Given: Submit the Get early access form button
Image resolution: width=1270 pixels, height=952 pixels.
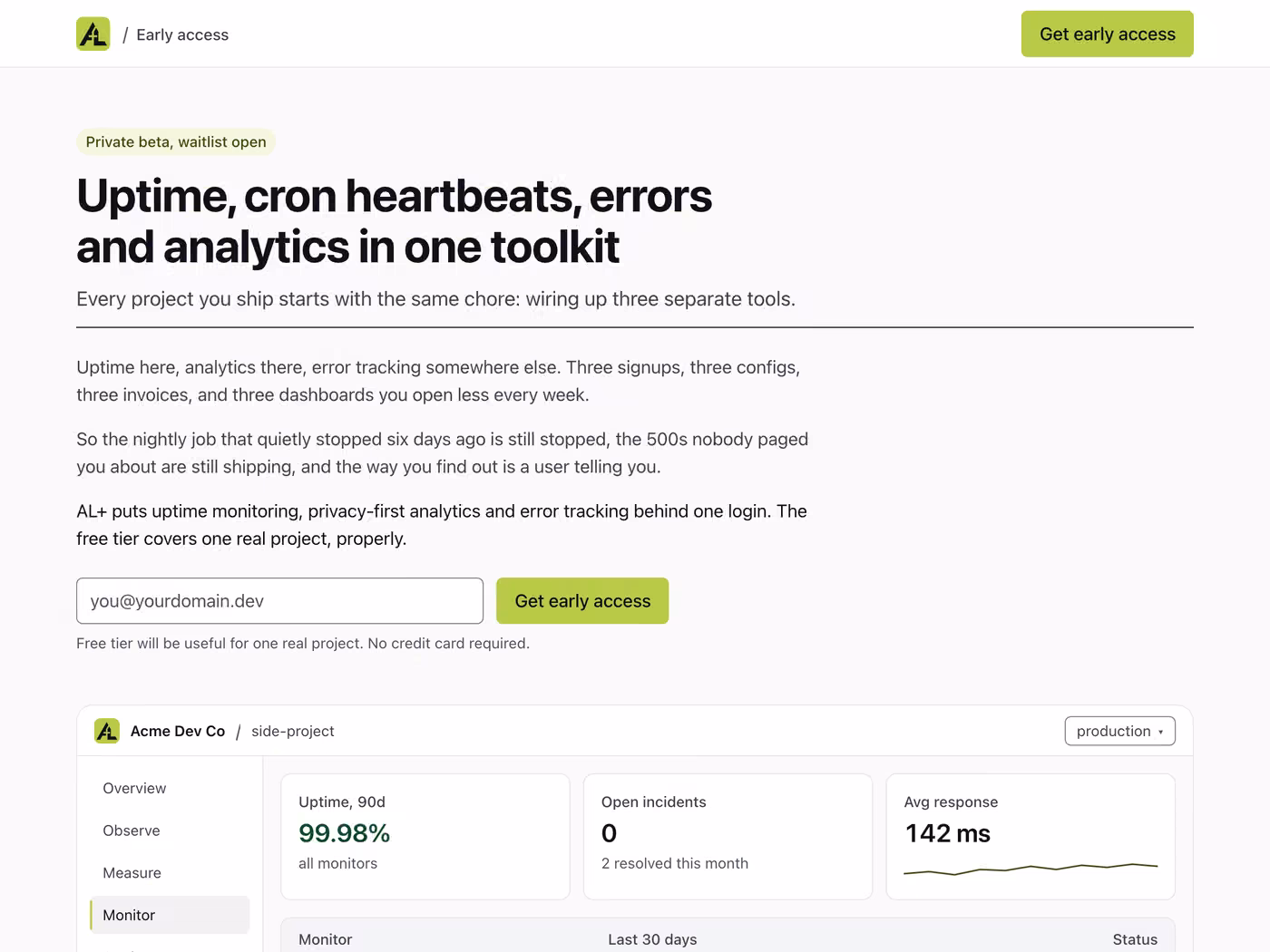Looking at the screenshot, I should click(x=582, y=601).
